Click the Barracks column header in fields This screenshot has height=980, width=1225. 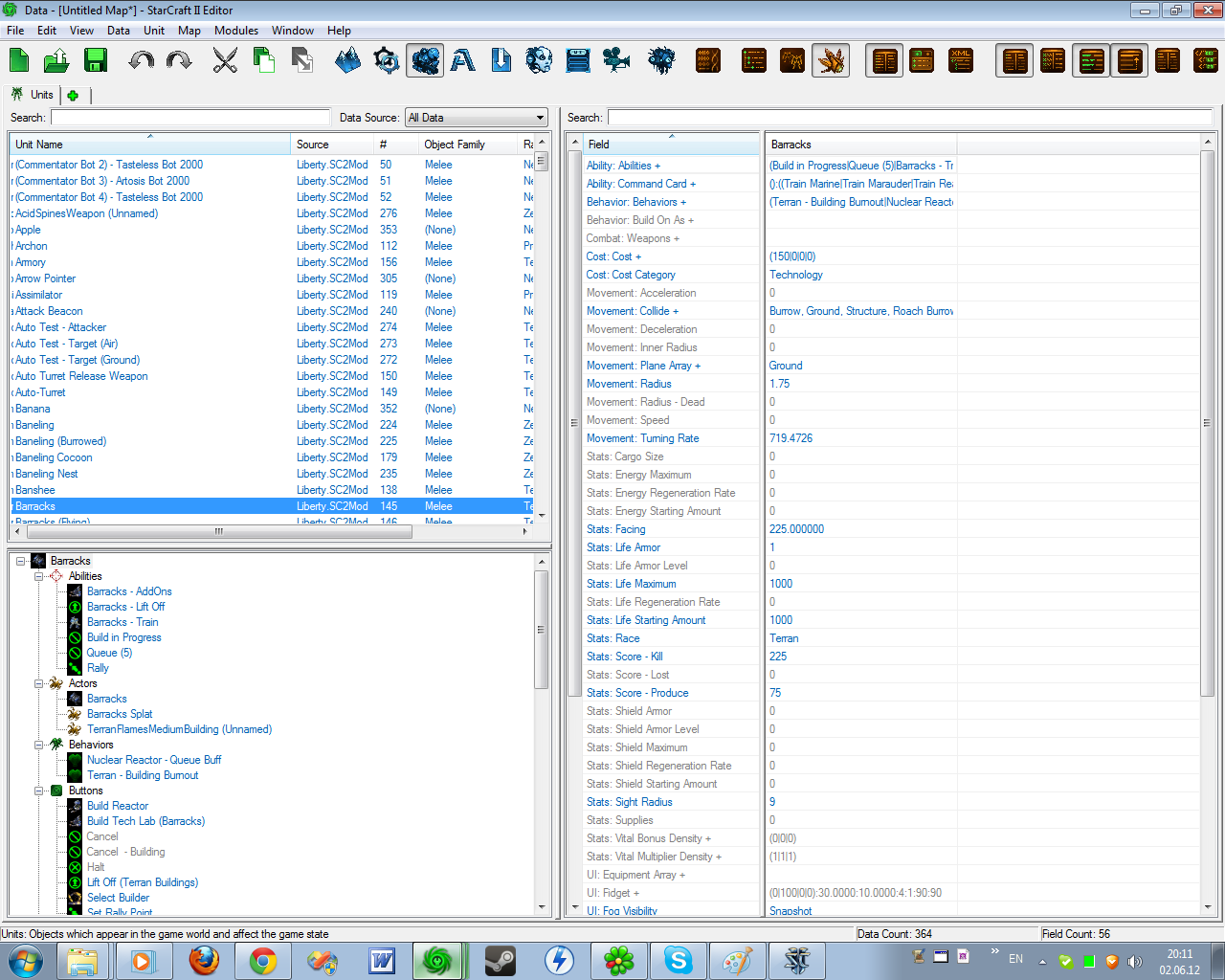[861, 145]
